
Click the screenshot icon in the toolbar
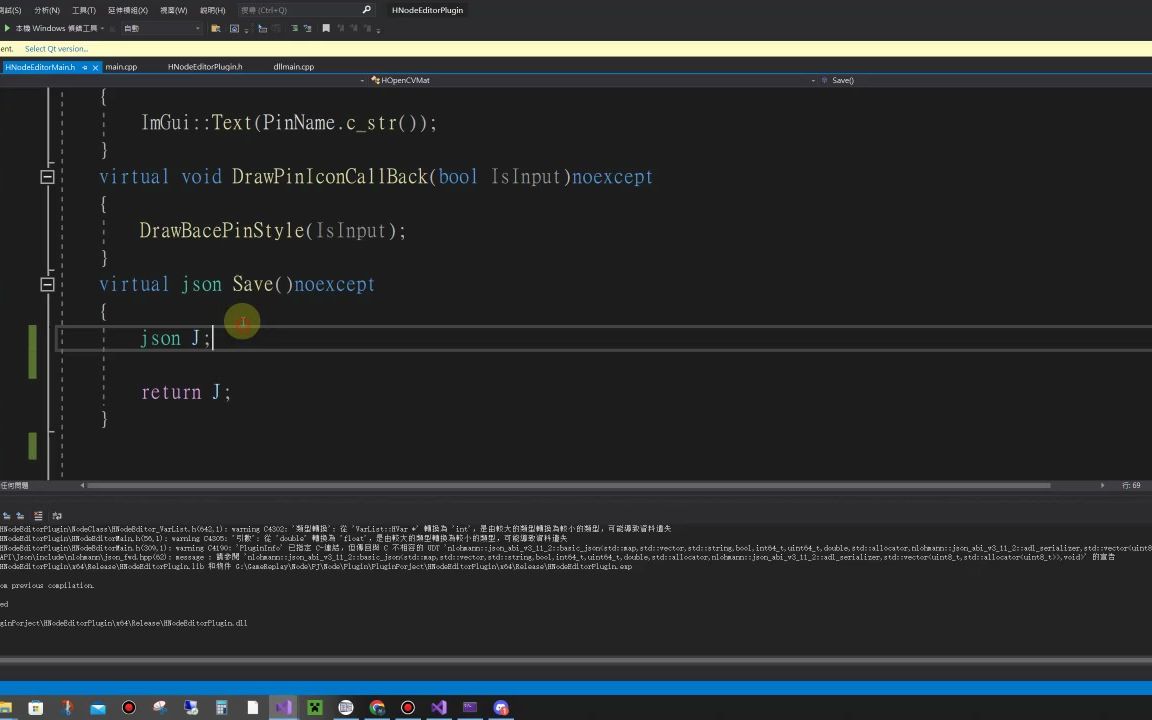click(x=234, y=29)
